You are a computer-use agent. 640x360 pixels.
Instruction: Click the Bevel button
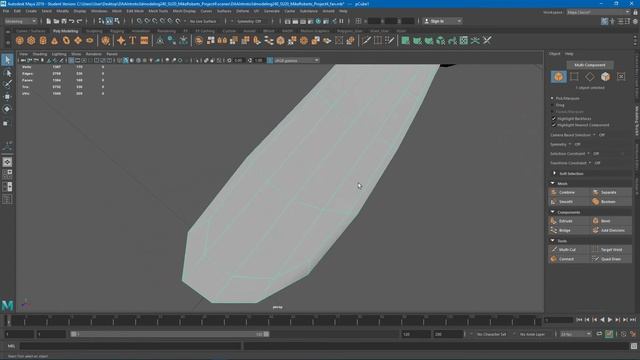click(611, 221)
